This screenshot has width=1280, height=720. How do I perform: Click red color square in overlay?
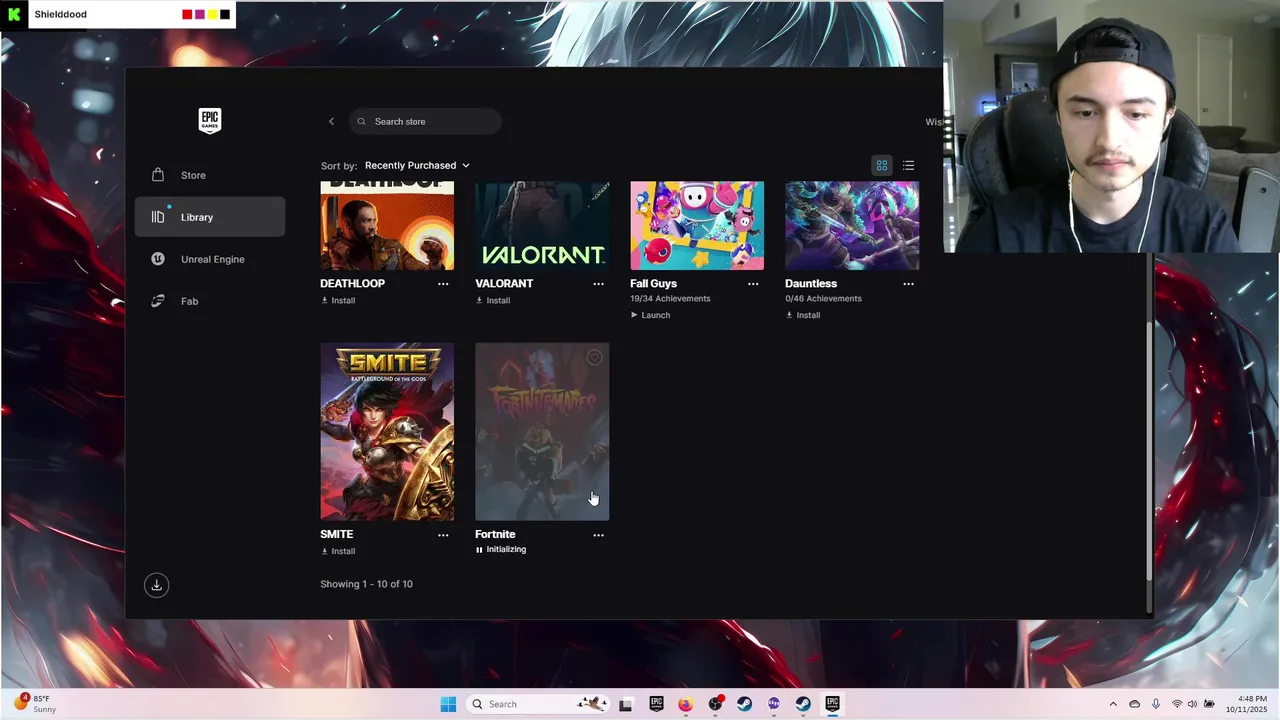(x=187, y=14)
